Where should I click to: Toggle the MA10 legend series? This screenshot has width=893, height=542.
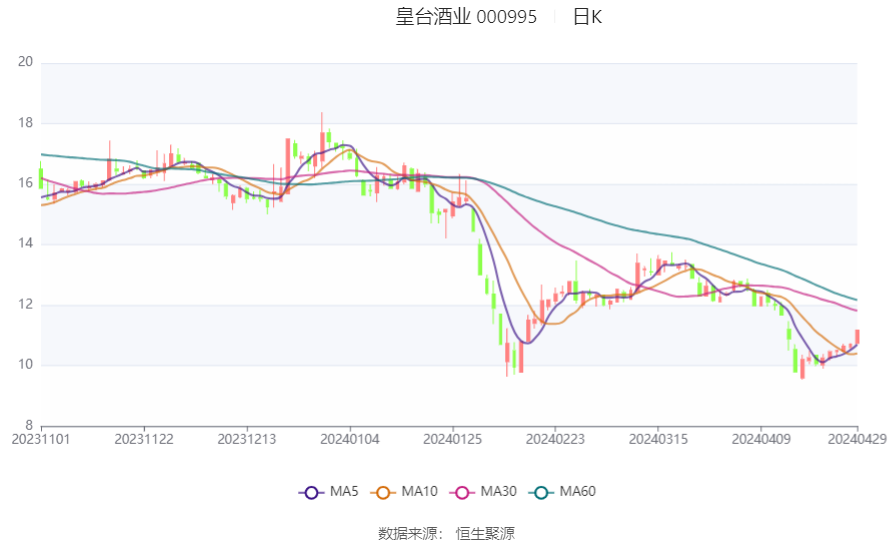click(404, 492)
